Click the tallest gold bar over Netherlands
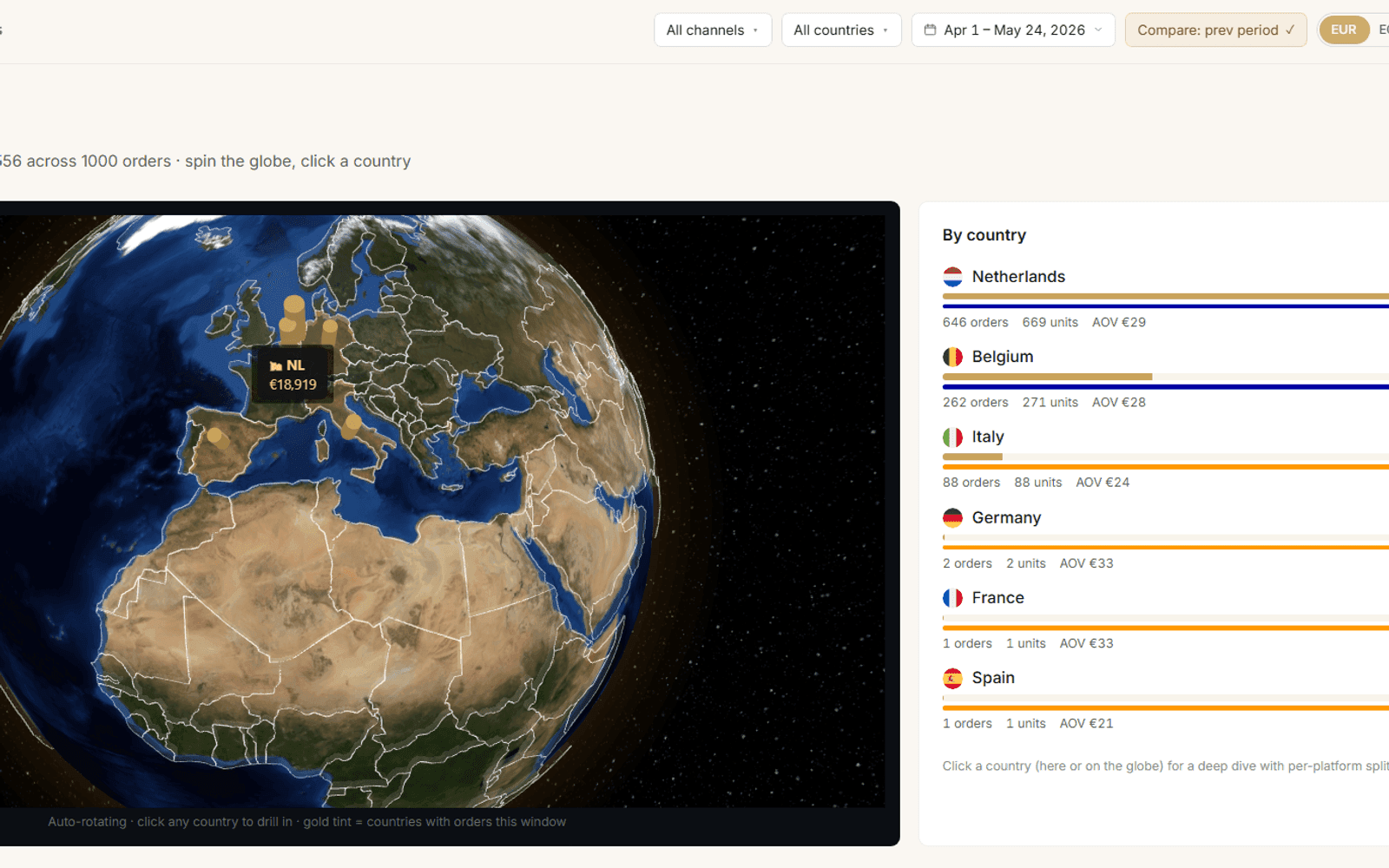This screenshot has width=1389, height=868. (294, 319)
